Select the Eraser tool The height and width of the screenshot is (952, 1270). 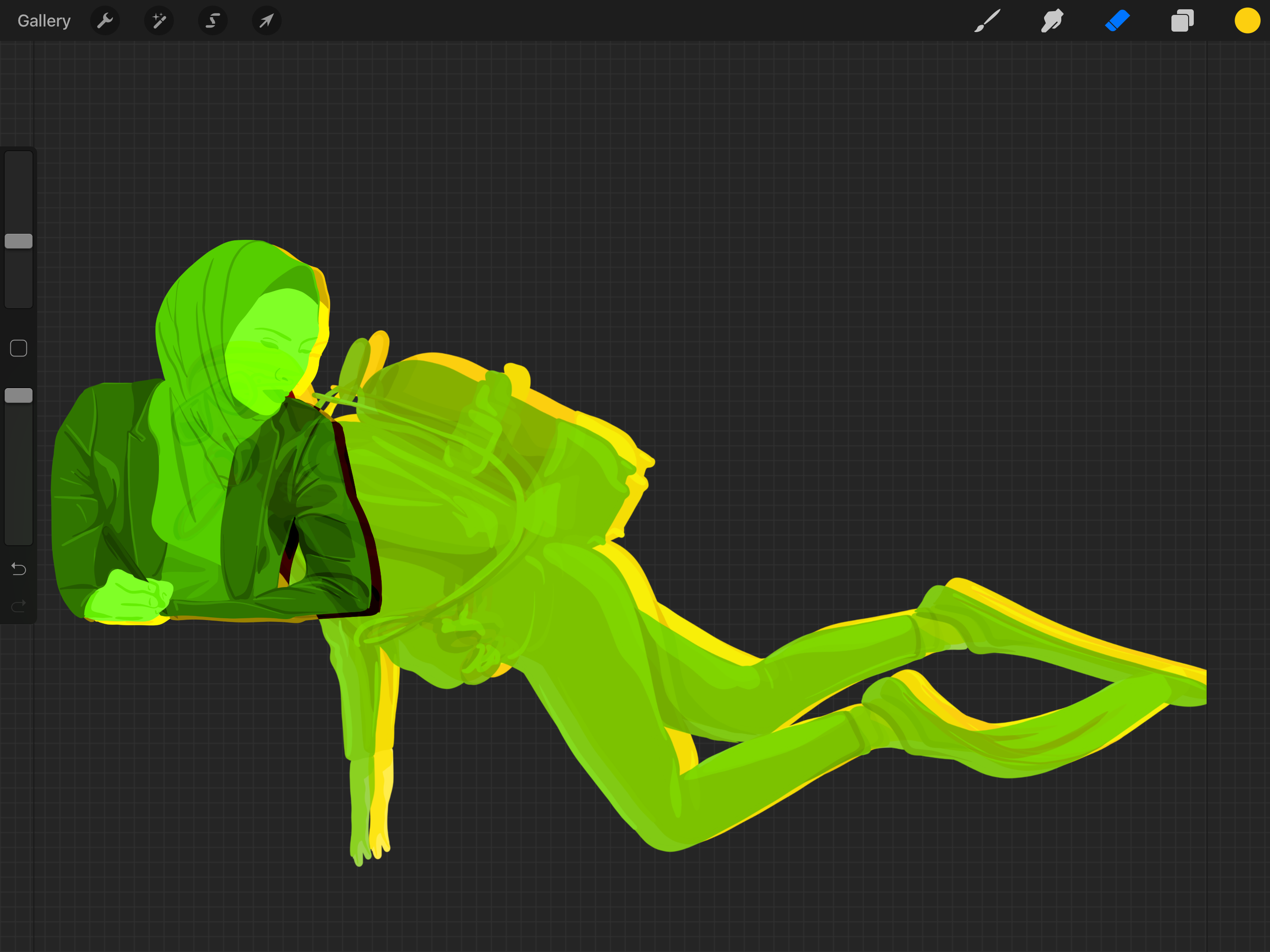(x=1117, y=21)
